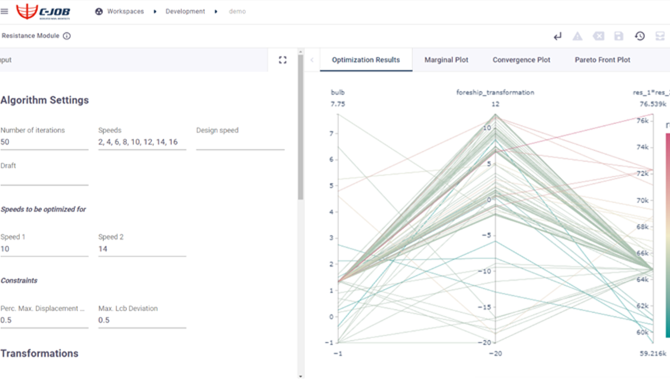
Task: Switch to Marginal Plot tab
Action: [446, 60]
